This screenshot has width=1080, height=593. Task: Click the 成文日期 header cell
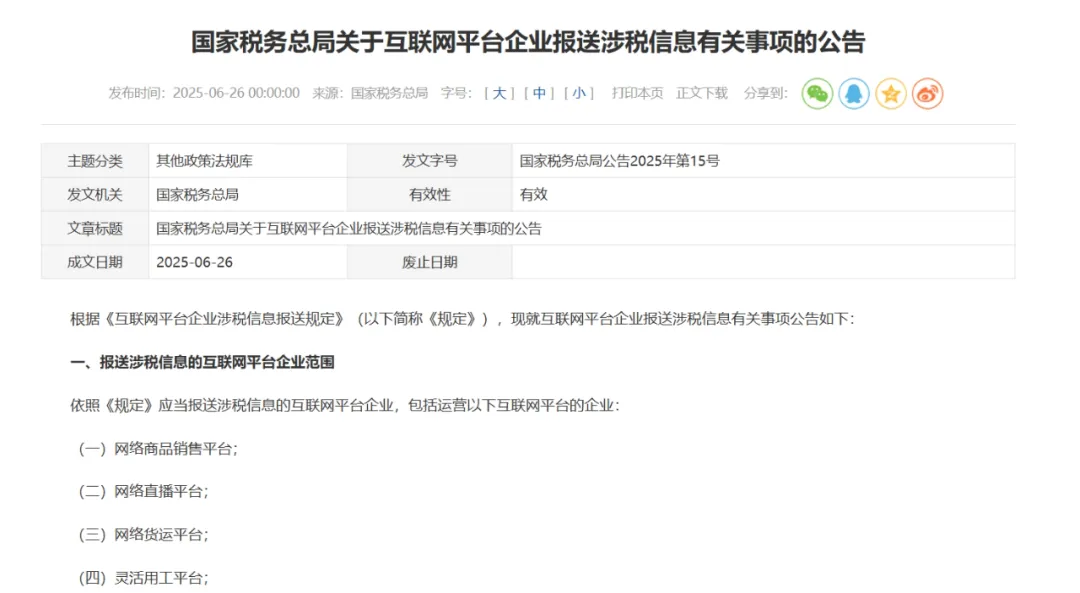point(95,262)
